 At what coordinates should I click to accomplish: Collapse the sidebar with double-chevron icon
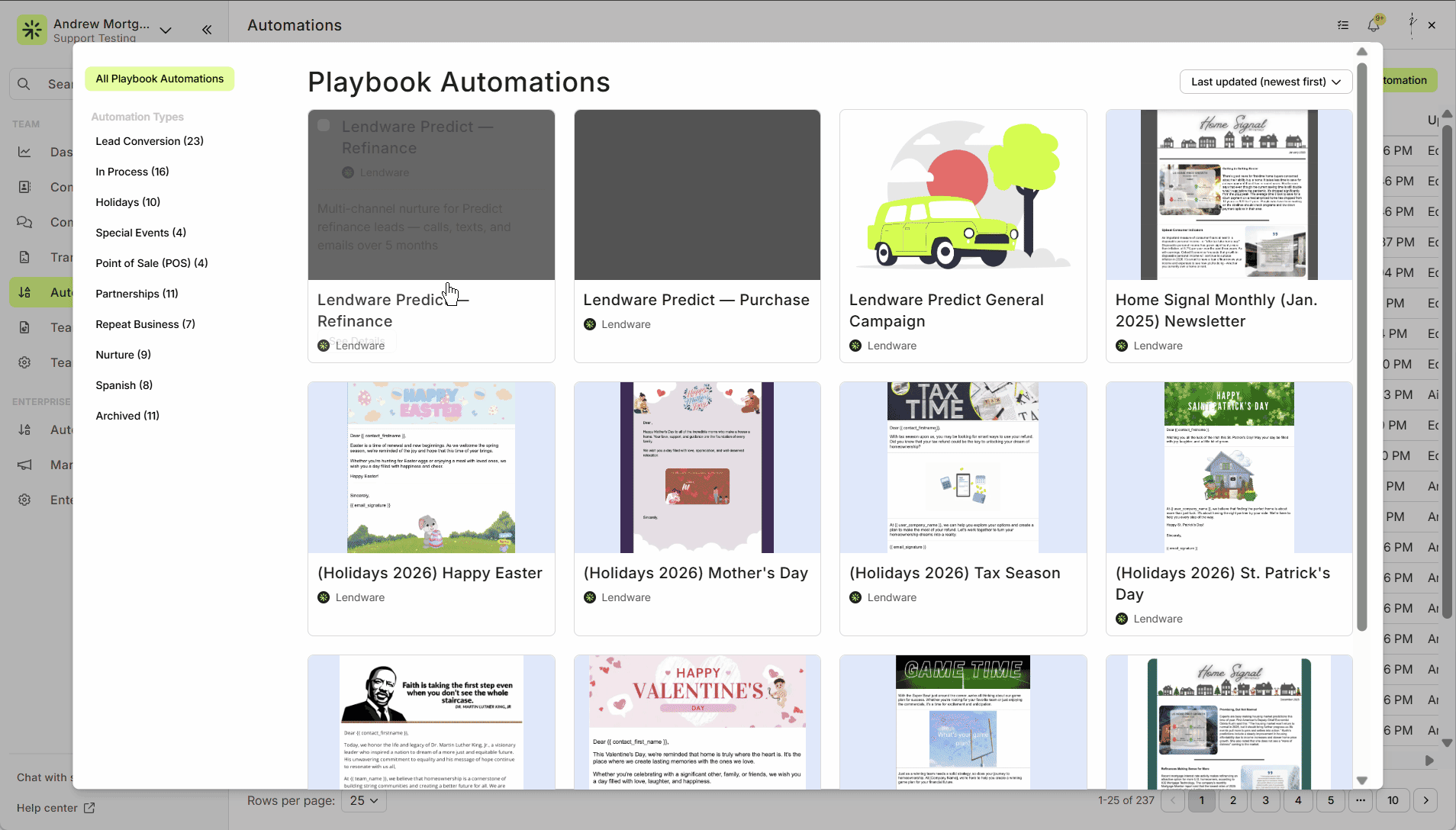tap(207, 30)
